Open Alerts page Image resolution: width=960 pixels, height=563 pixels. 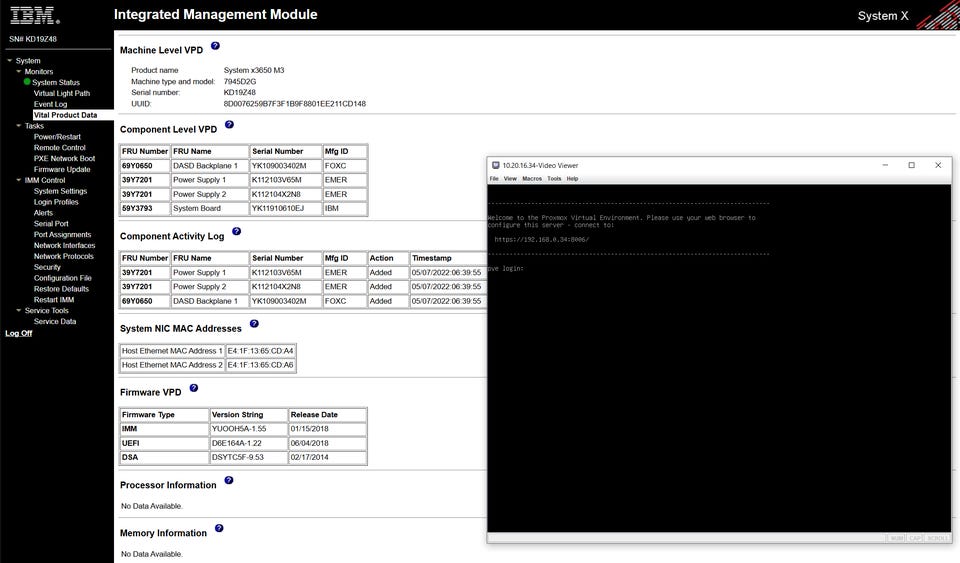click(43, 213)
